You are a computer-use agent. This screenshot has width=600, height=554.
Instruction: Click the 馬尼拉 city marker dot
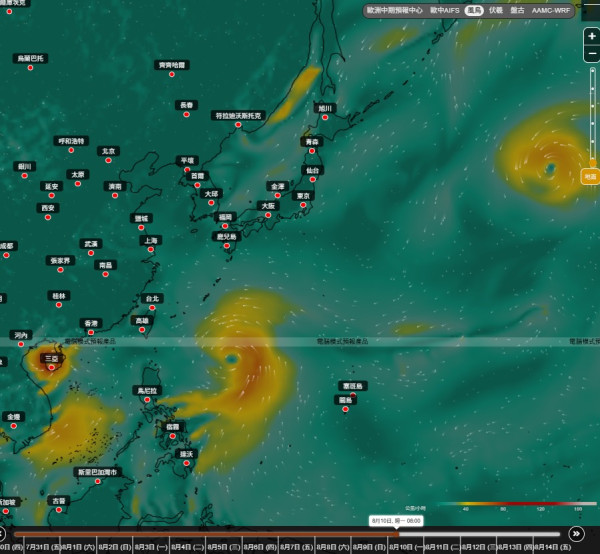coord(147,400)
